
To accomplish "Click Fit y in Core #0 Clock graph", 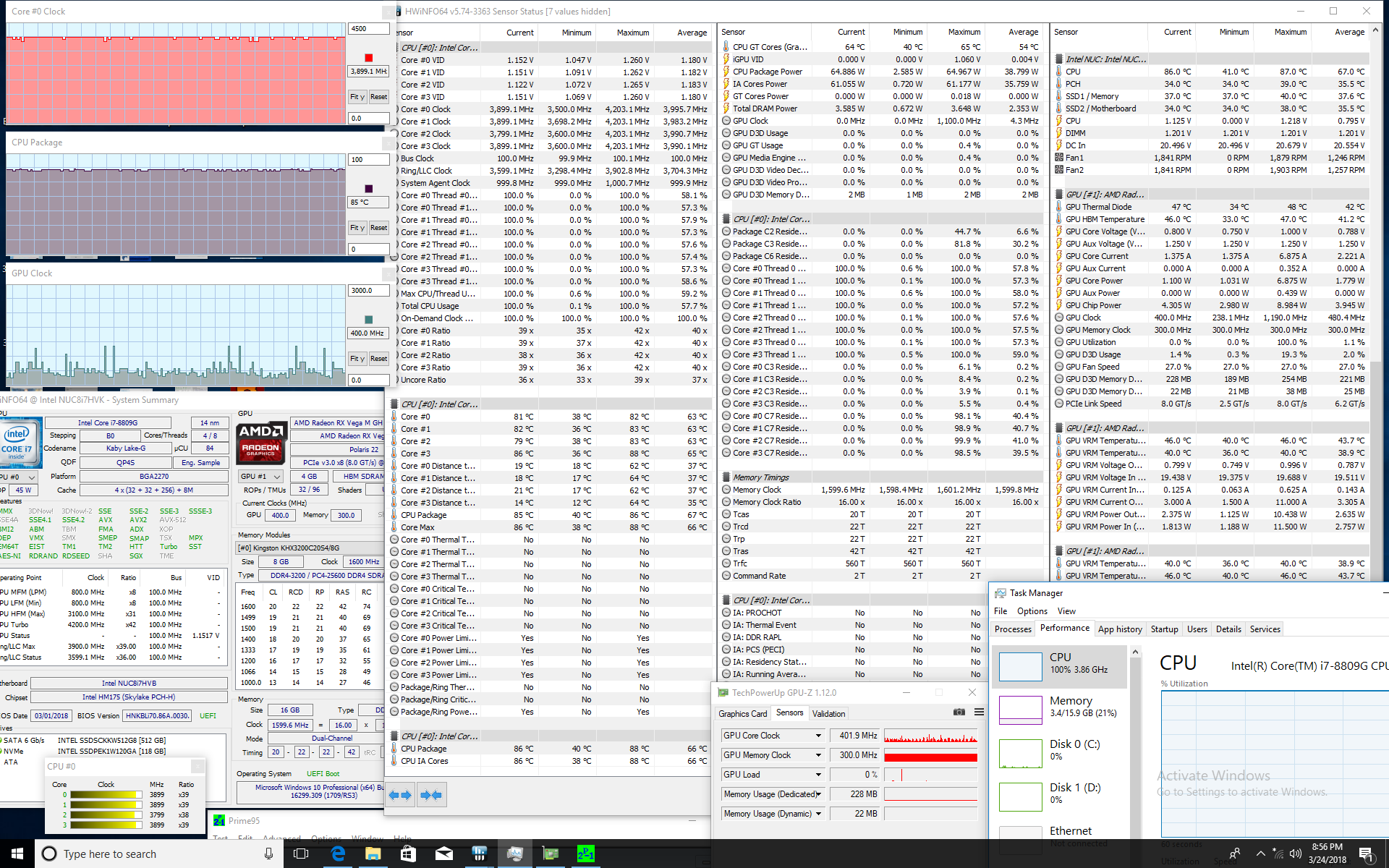I will (357, 97).
